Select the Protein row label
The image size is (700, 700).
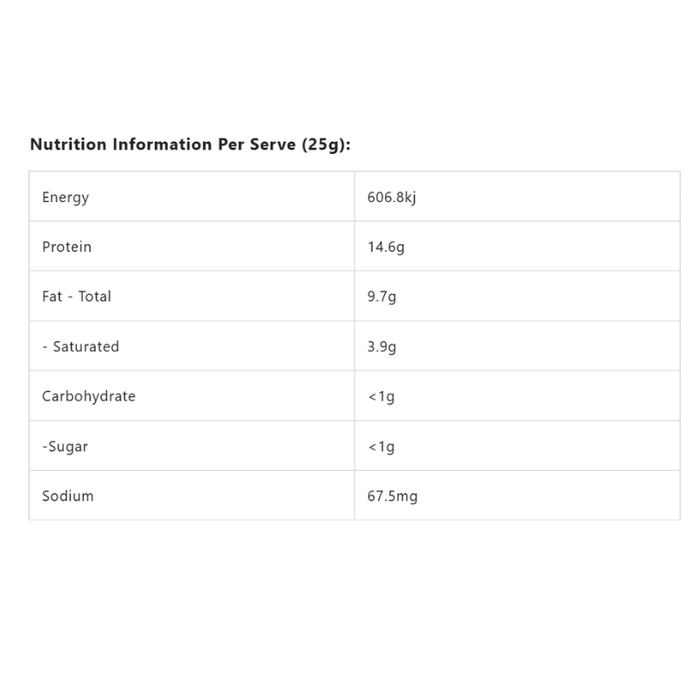(x=66, y=247)
